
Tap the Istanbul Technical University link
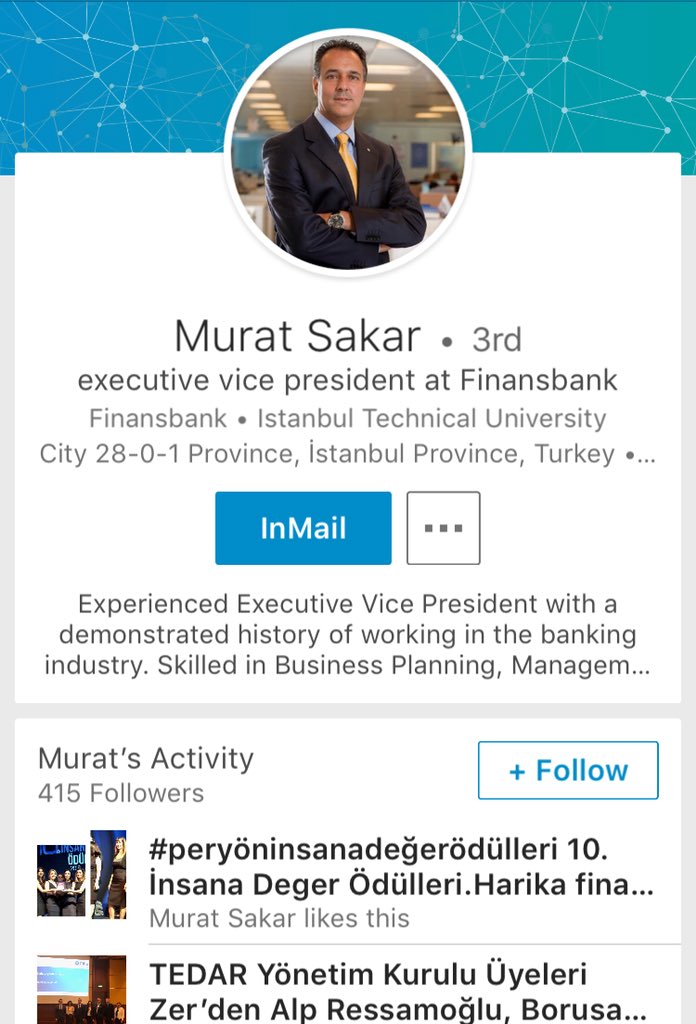(432, 418)
